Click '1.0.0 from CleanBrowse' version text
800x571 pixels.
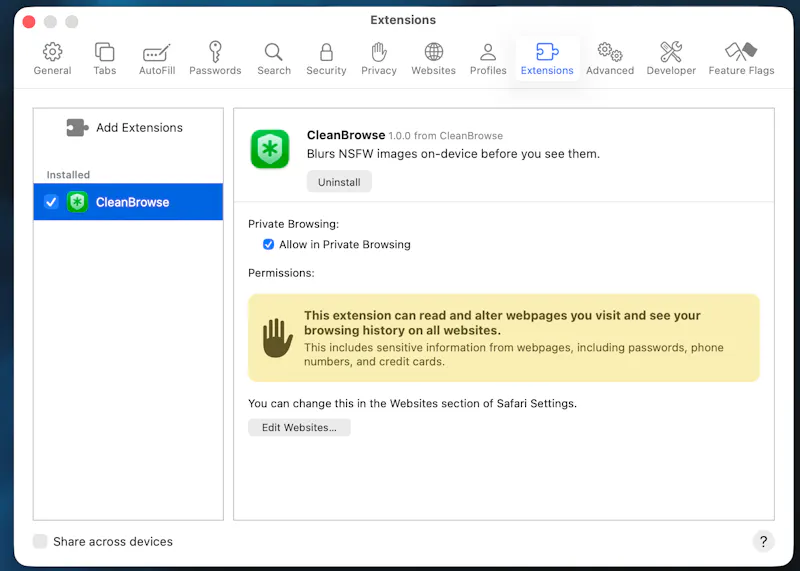pos(445,136)
